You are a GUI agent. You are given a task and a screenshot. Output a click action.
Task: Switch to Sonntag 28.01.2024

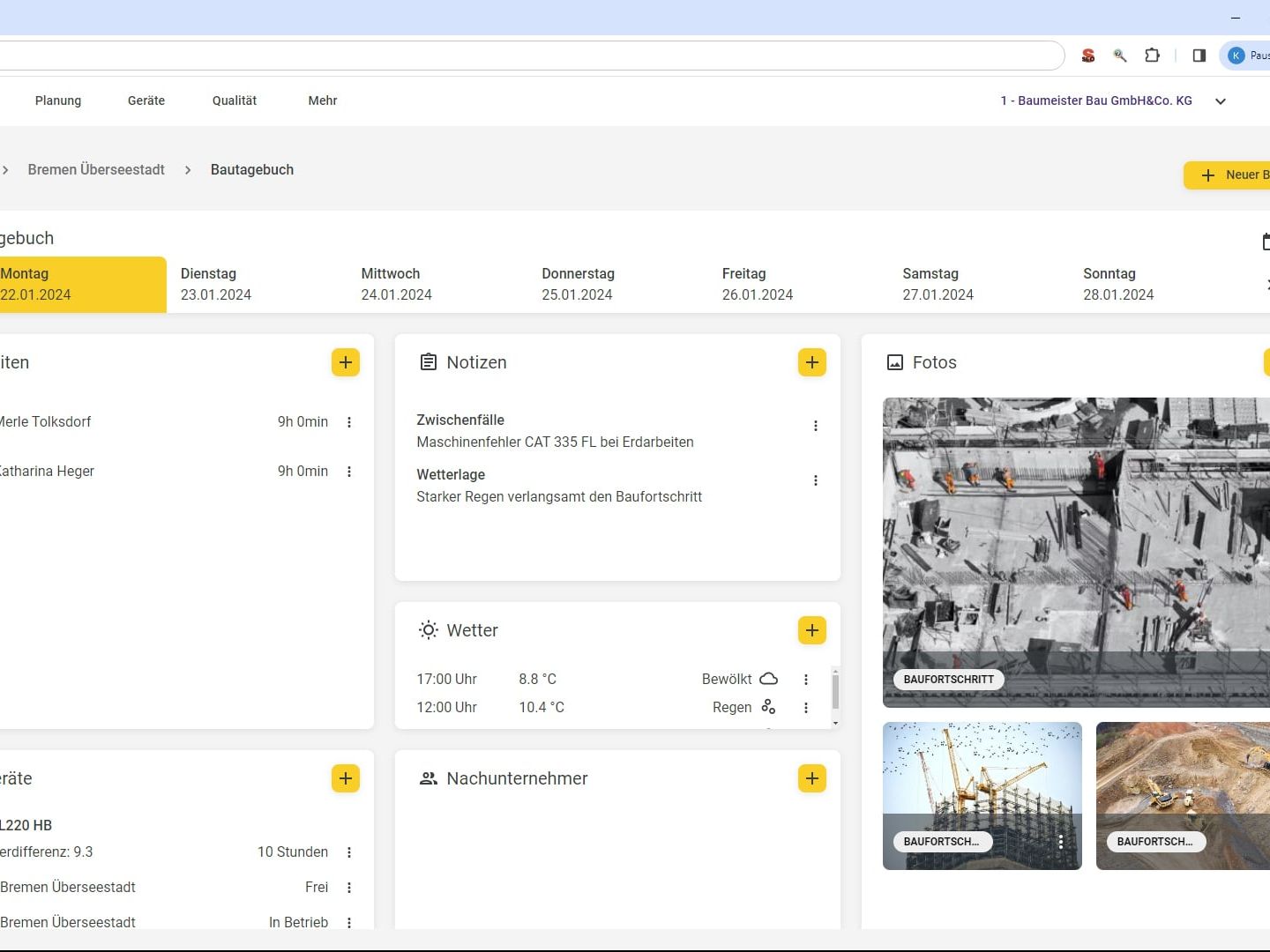tap(1159, 285)
